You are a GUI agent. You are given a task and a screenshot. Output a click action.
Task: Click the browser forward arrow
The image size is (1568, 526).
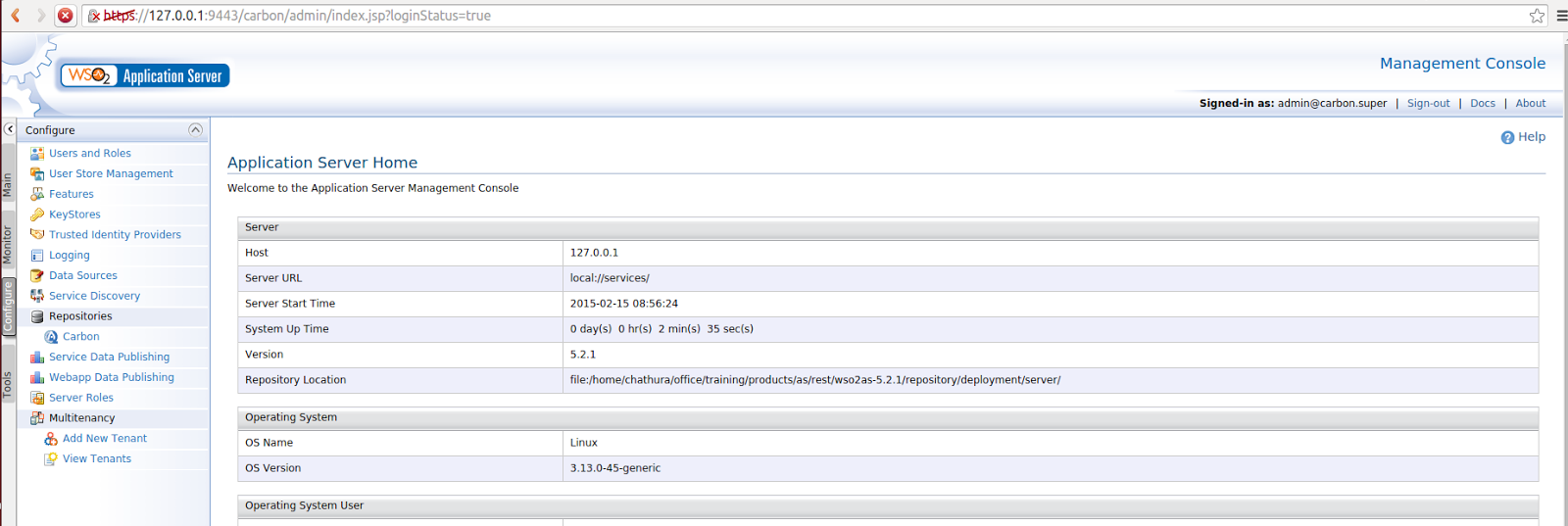pos(40,16)
